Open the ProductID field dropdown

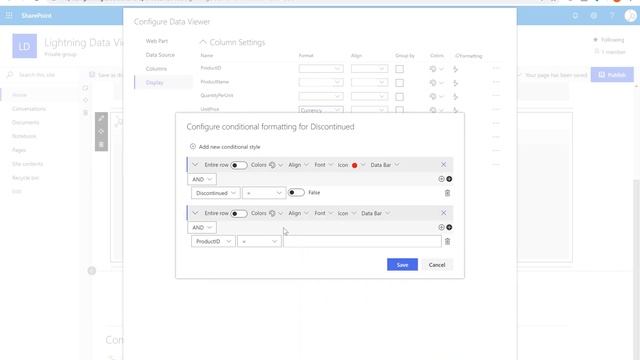[213, 242]
